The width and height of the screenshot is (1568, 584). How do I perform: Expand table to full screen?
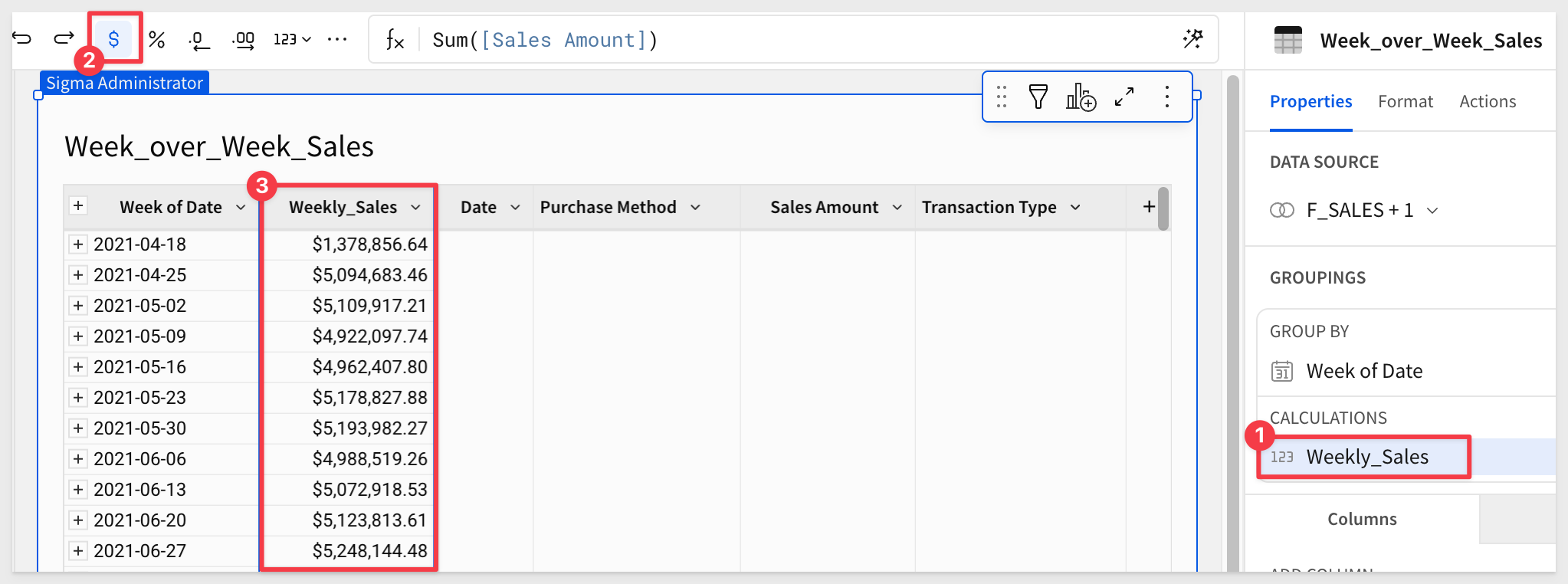[1124, 97]
